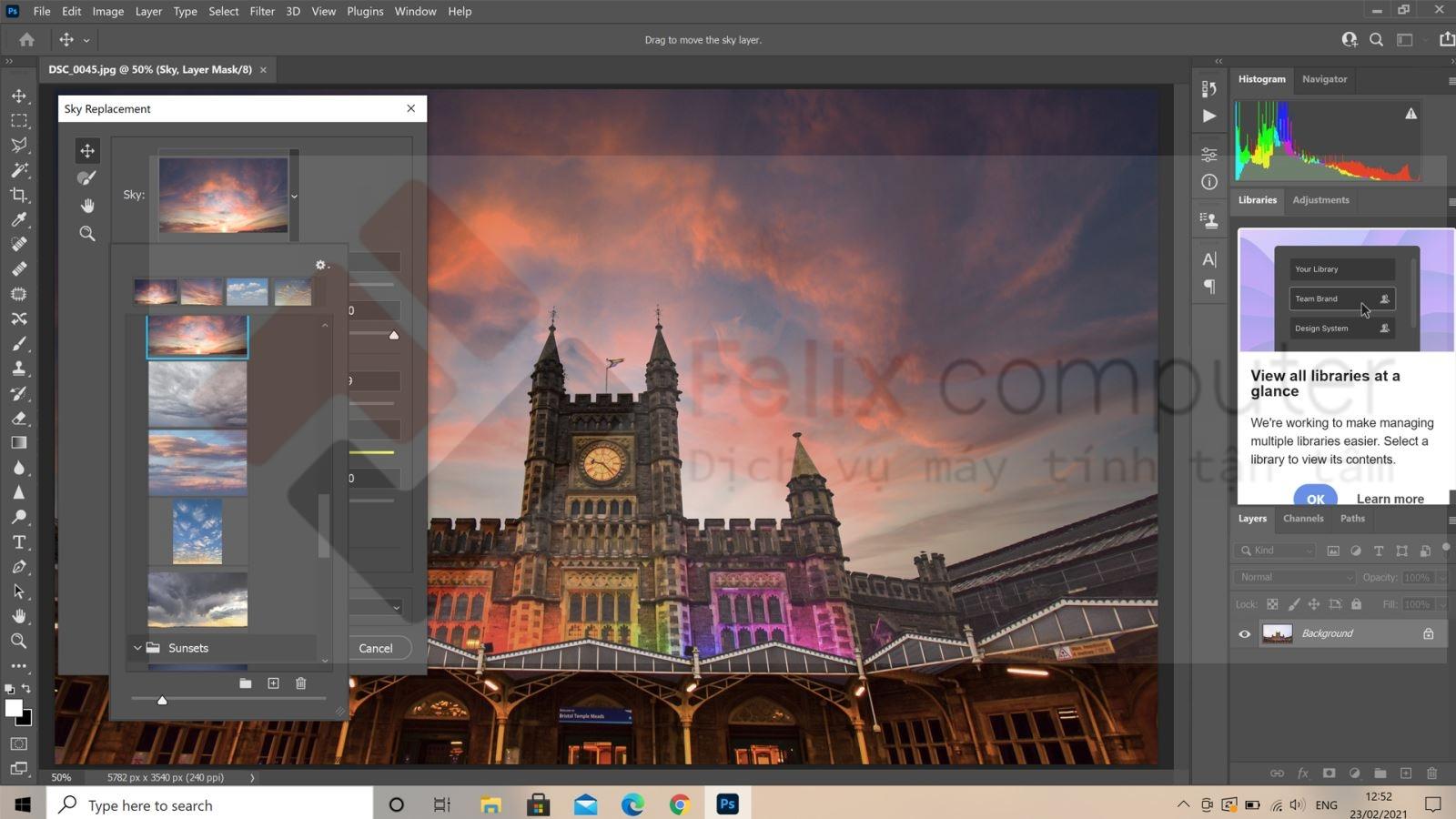Delete sky preset with trash icon
Screen dimensions: 1456x819
(300, 683)
